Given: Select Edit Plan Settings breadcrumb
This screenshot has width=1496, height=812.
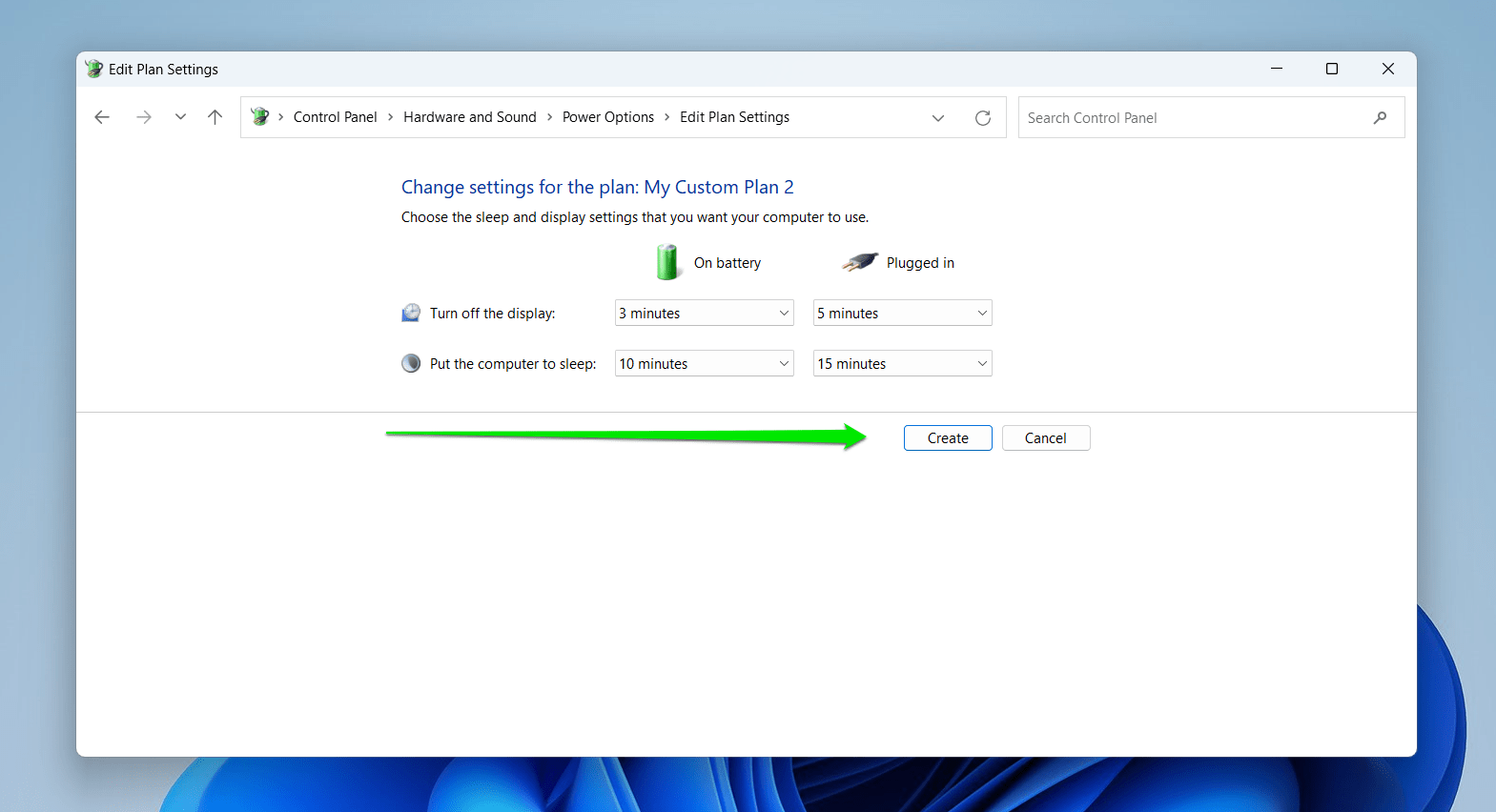Looking at the screenshot, I should pyautogui.click(x=735, y=117).
